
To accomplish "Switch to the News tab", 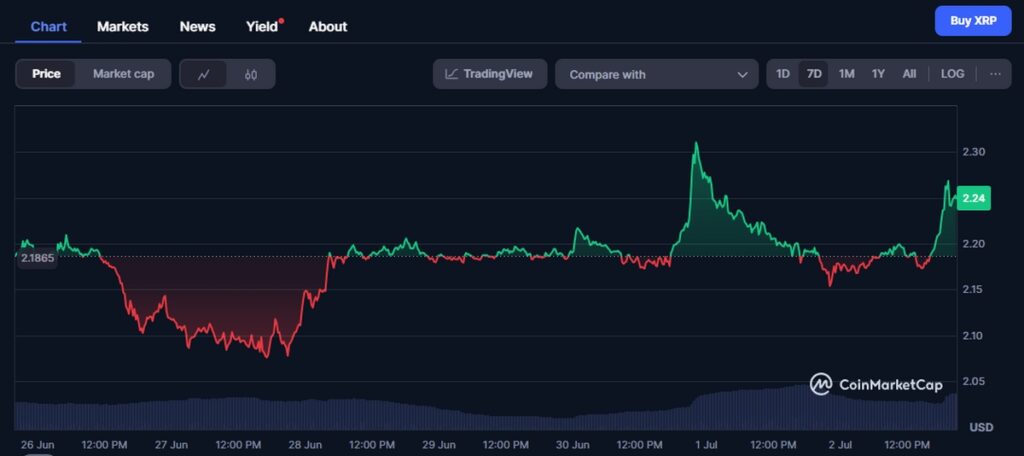I will pyautogui.click(x=197, y=27).
